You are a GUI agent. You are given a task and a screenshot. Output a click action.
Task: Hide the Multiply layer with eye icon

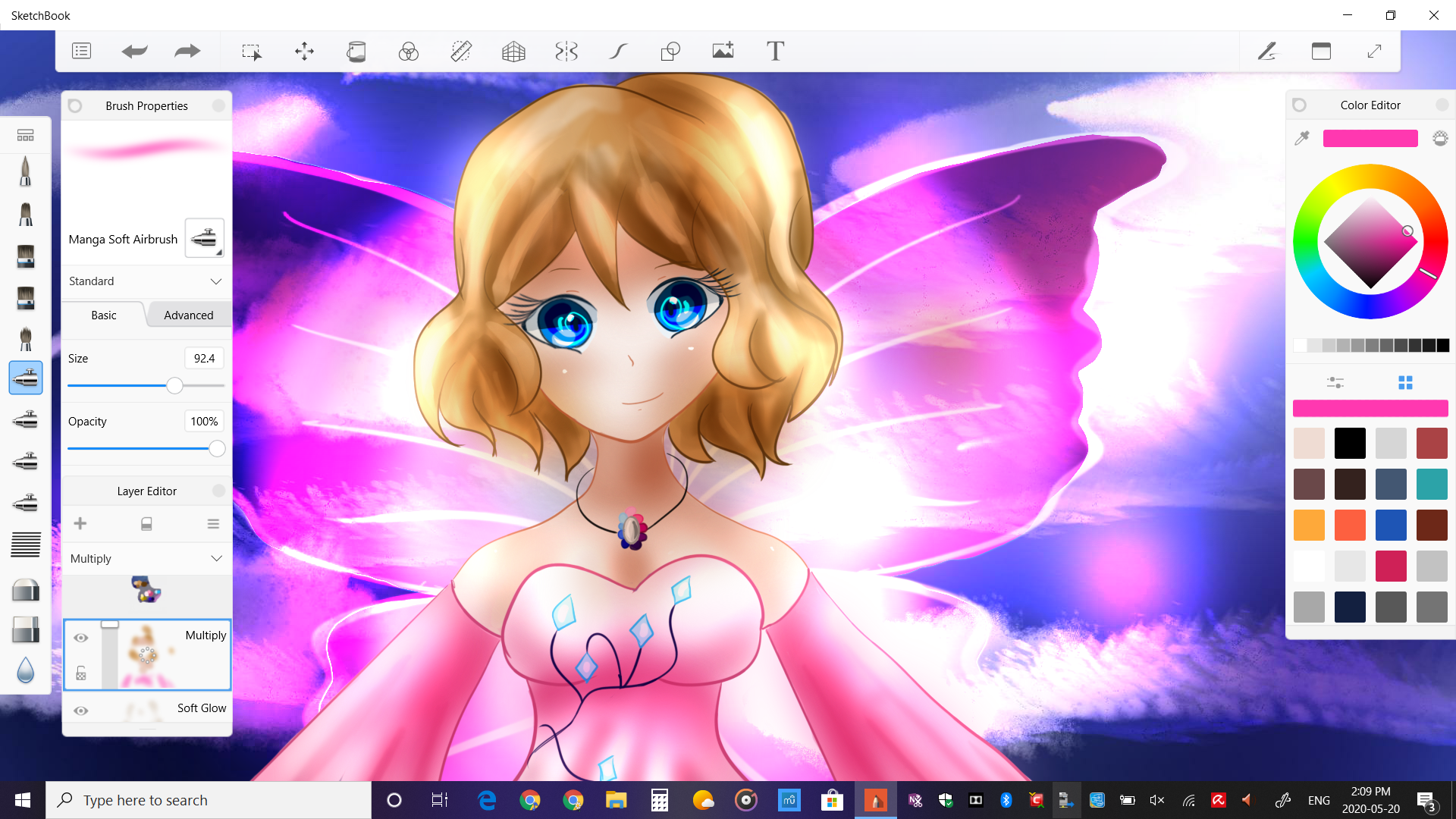(x=81, y=638)
